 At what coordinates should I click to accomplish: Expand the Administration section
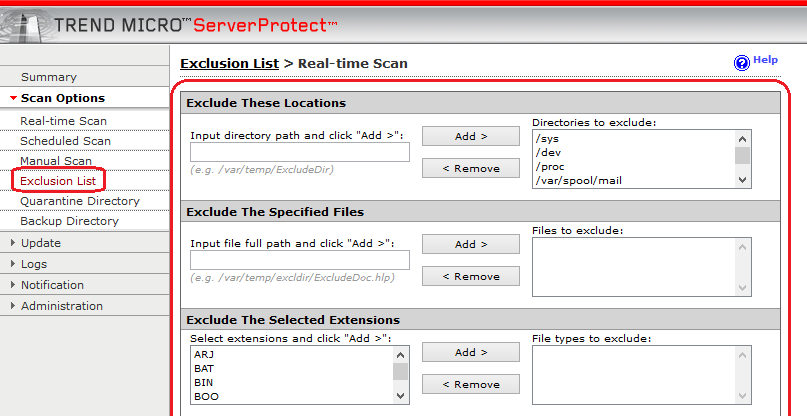[x=13, y=306]
